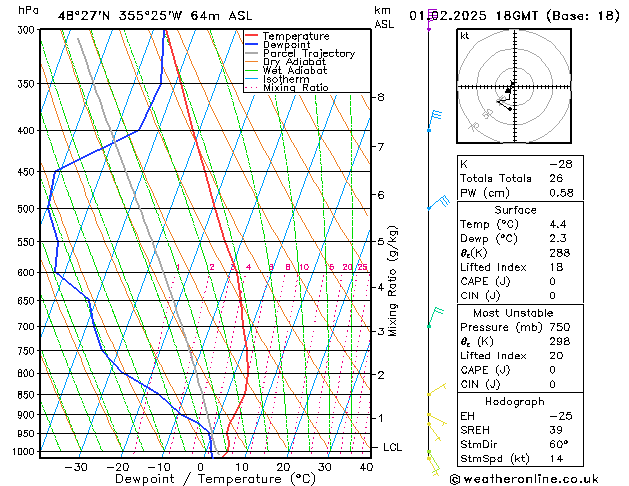Click the PW (cm) value 0.58

(562, 193)
